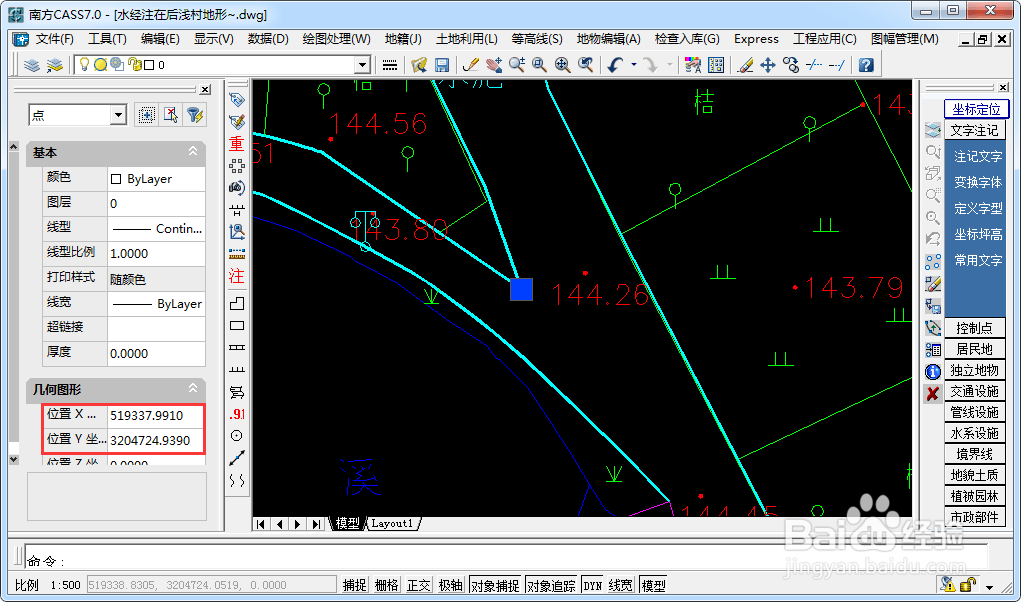Toggle 极轴 polar tracking in status bar
The width and height of the screenshot is (1021, 602).
click(450, 585)
